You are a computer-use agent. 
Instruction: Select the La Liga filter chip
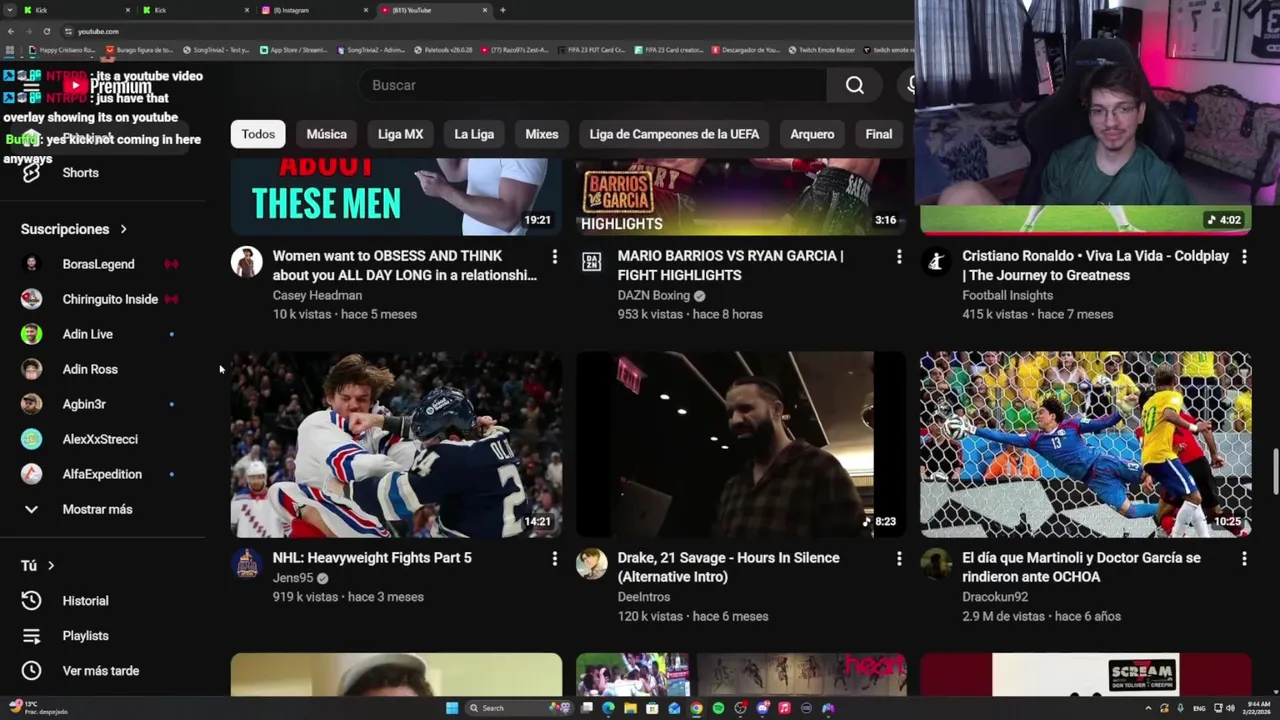474,134
